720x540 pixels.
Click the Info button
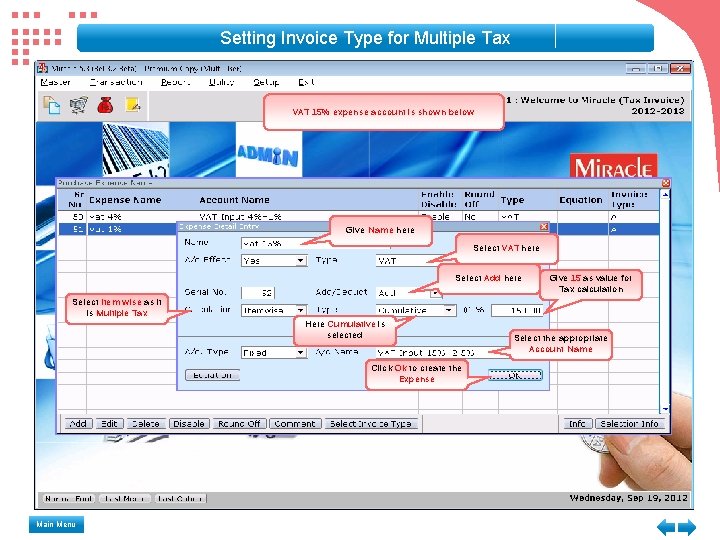click(577, 423)
